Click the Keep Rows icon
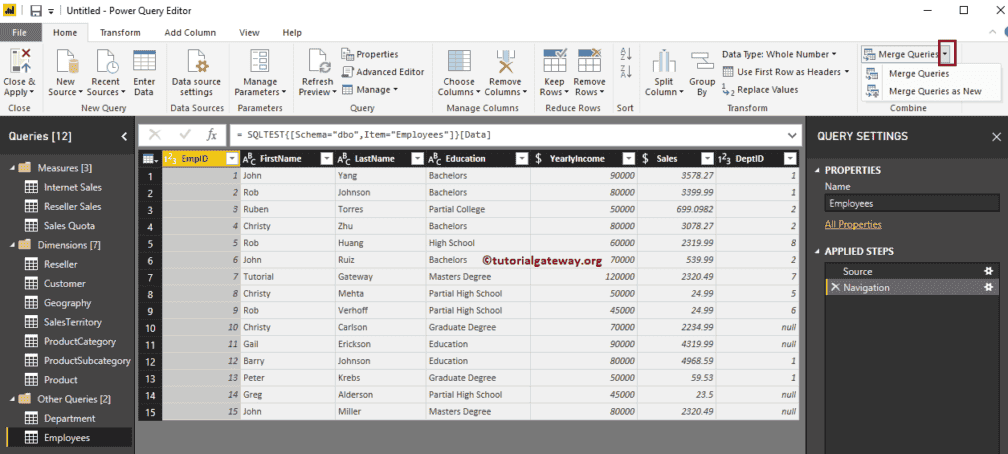Image resolution: width=1008 pixels, height=454 pixels. (x=554, y=62)
